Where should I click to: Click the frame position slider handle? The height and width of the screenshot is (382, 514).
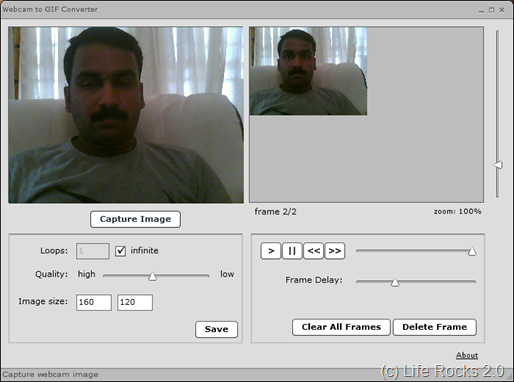point(472,251)
